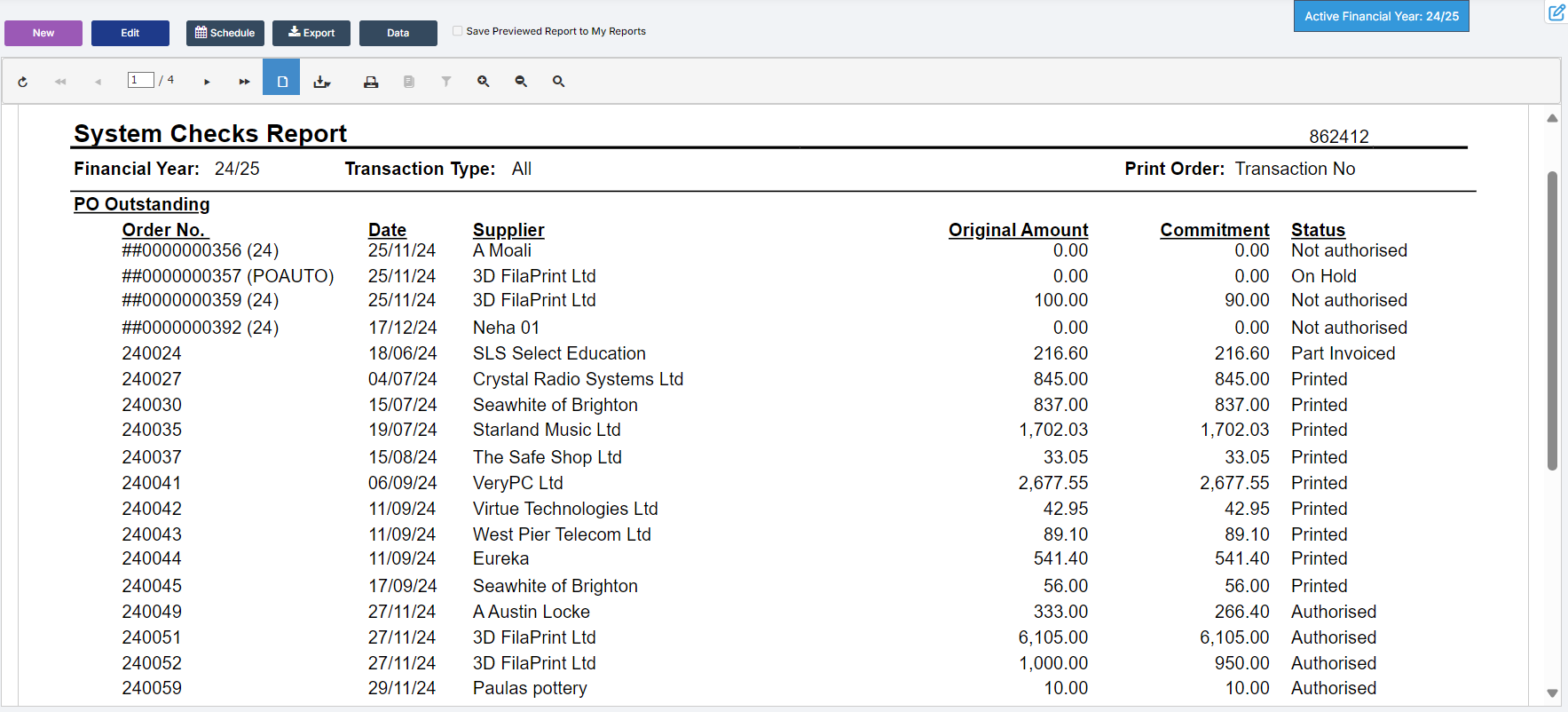Print the System Checks Report
Viewport: 1568px width, 712px height.
tap(371, 82)
